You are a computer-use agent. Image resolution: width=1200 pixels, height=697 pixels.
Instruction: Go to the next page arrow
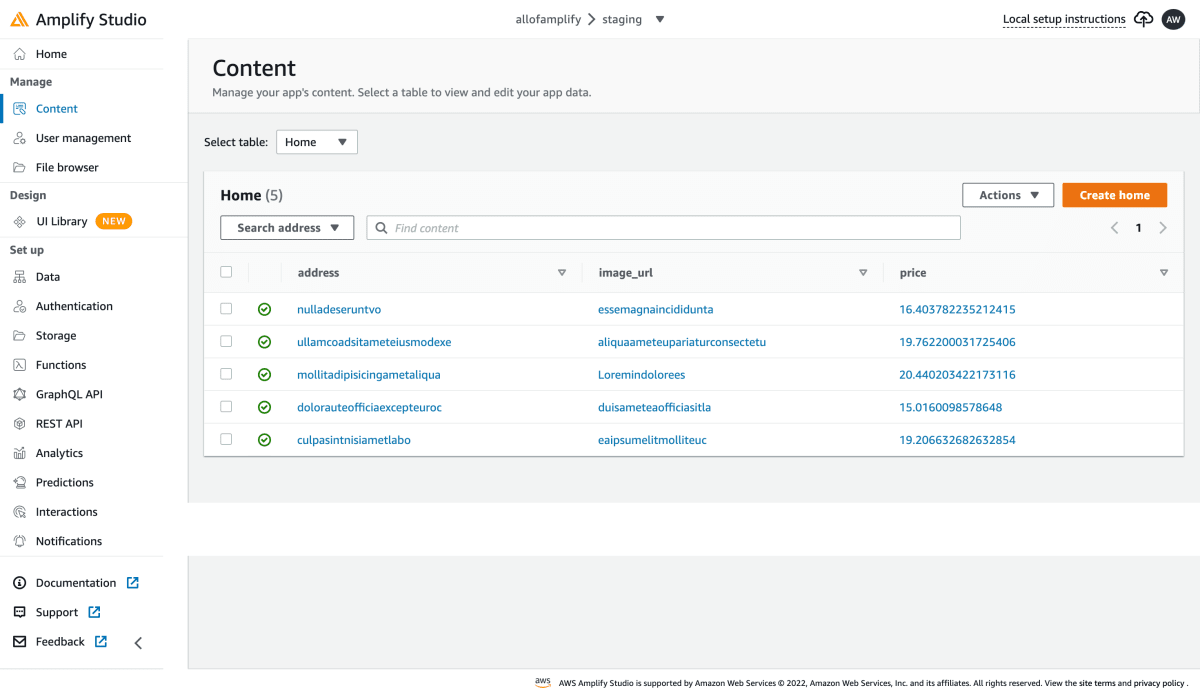click(x=1163, y=228)
